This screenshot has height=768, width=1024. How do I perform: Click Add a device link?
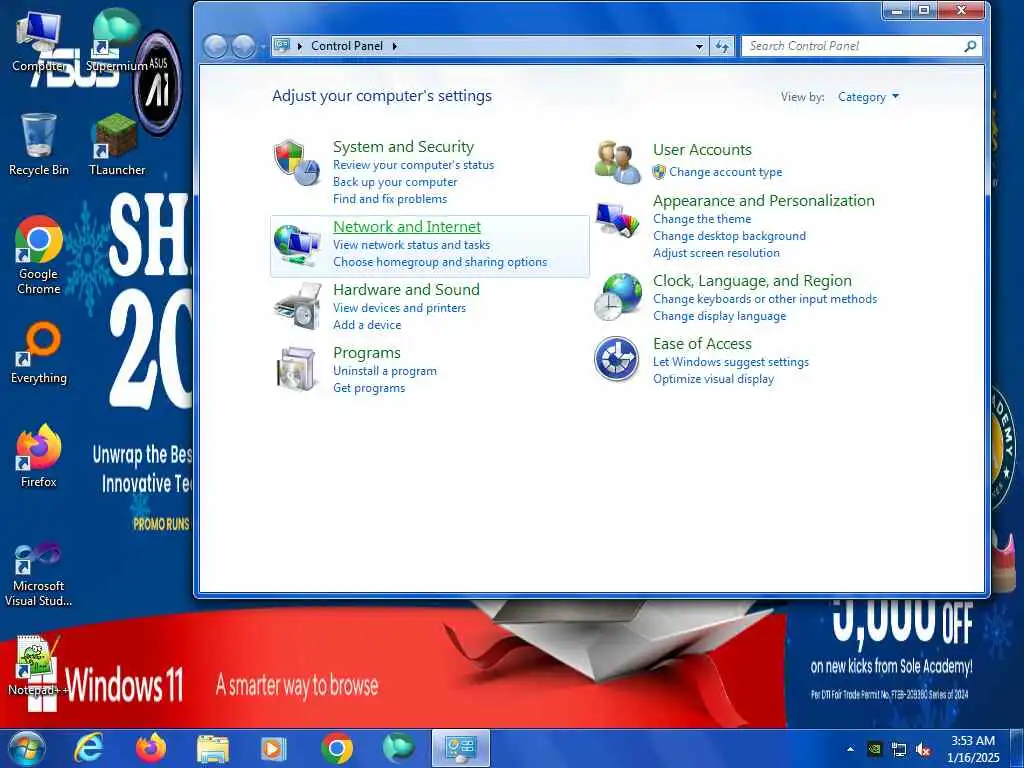(x=367, y=325)
